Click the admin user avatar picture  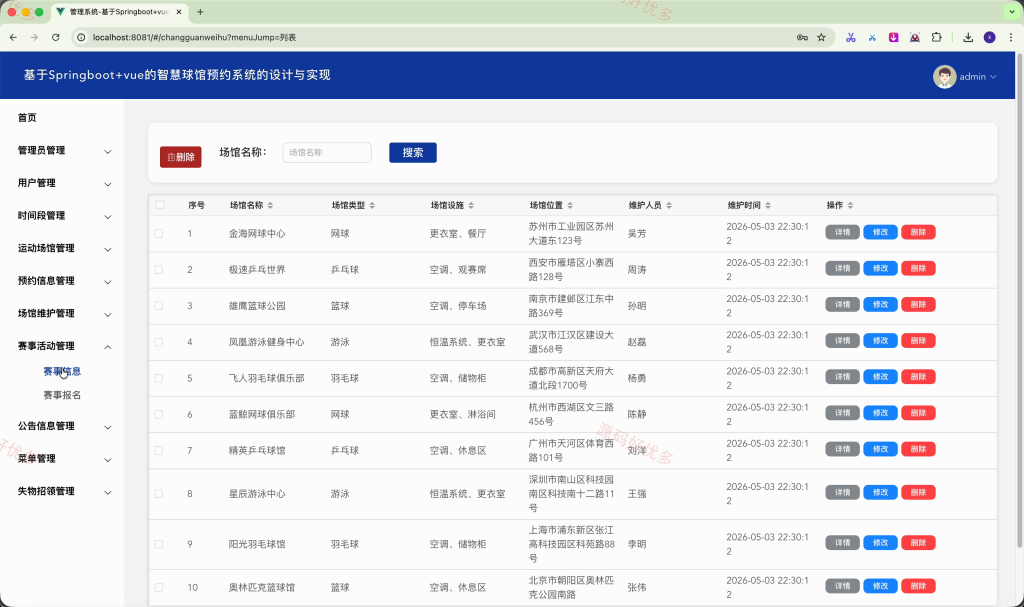[944, 76]
